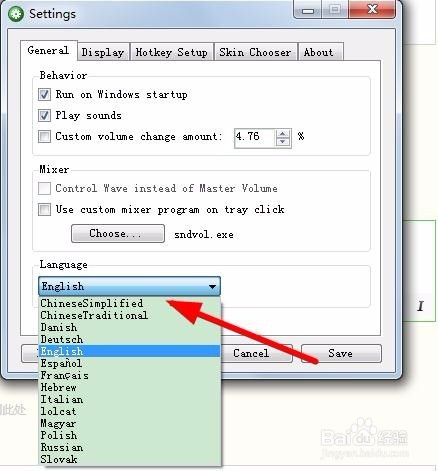Pick Français from the language list
438x471 pixels.
point(130,375)
